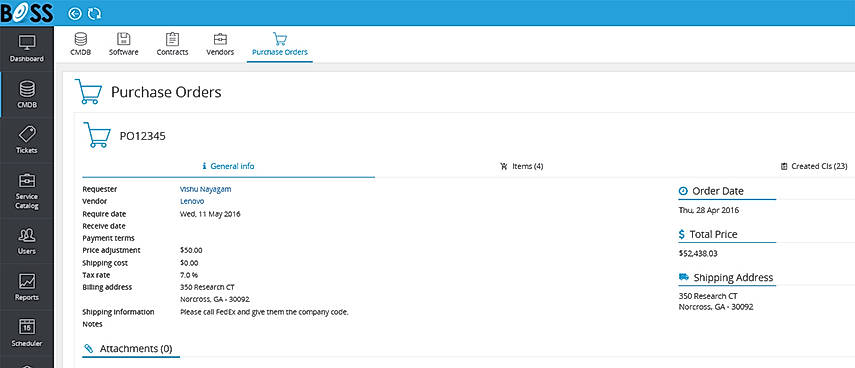Click the Payment terms label

[109, 238]
